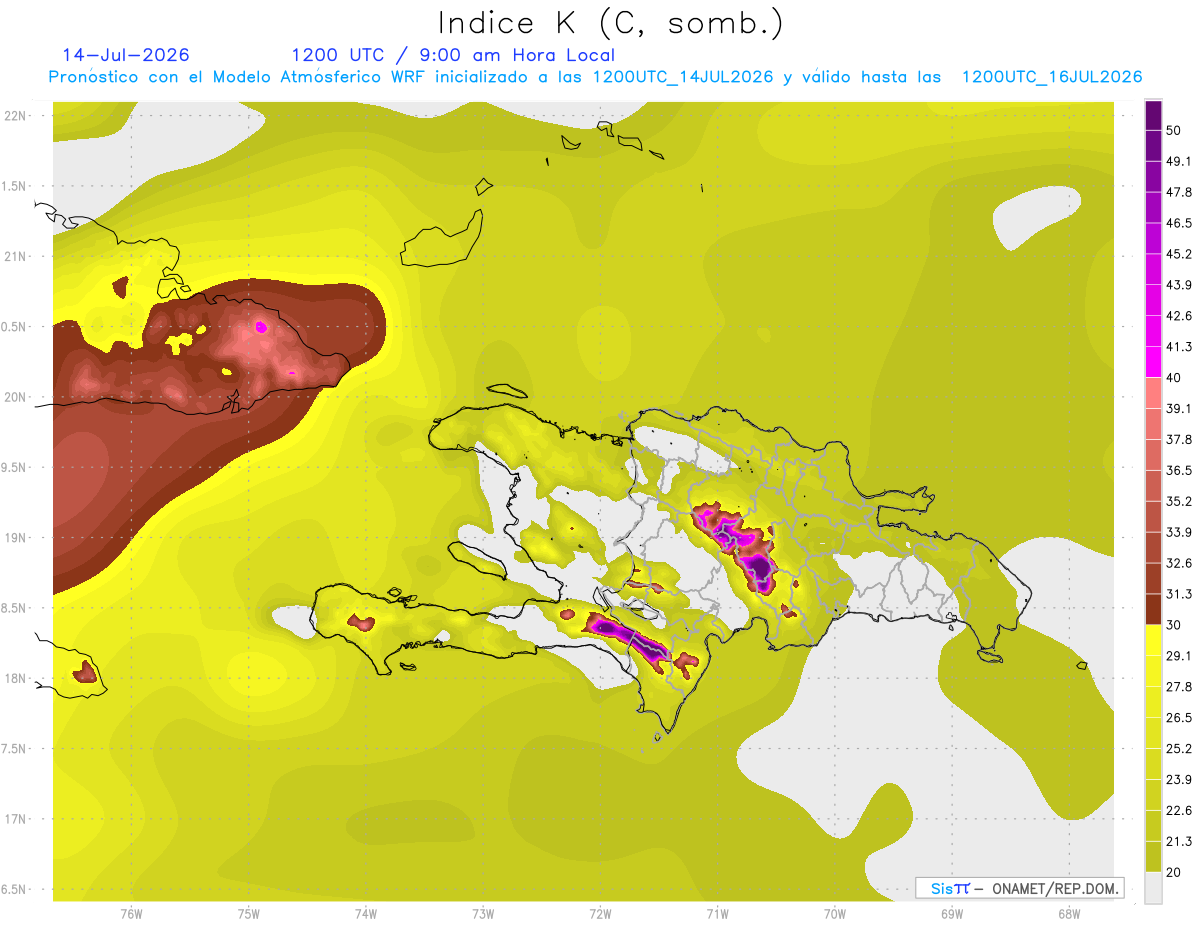Click the map title 'Indice K (C, somb.)'
The height and width of the screenshot is (927, 1200).
point(610,23)
